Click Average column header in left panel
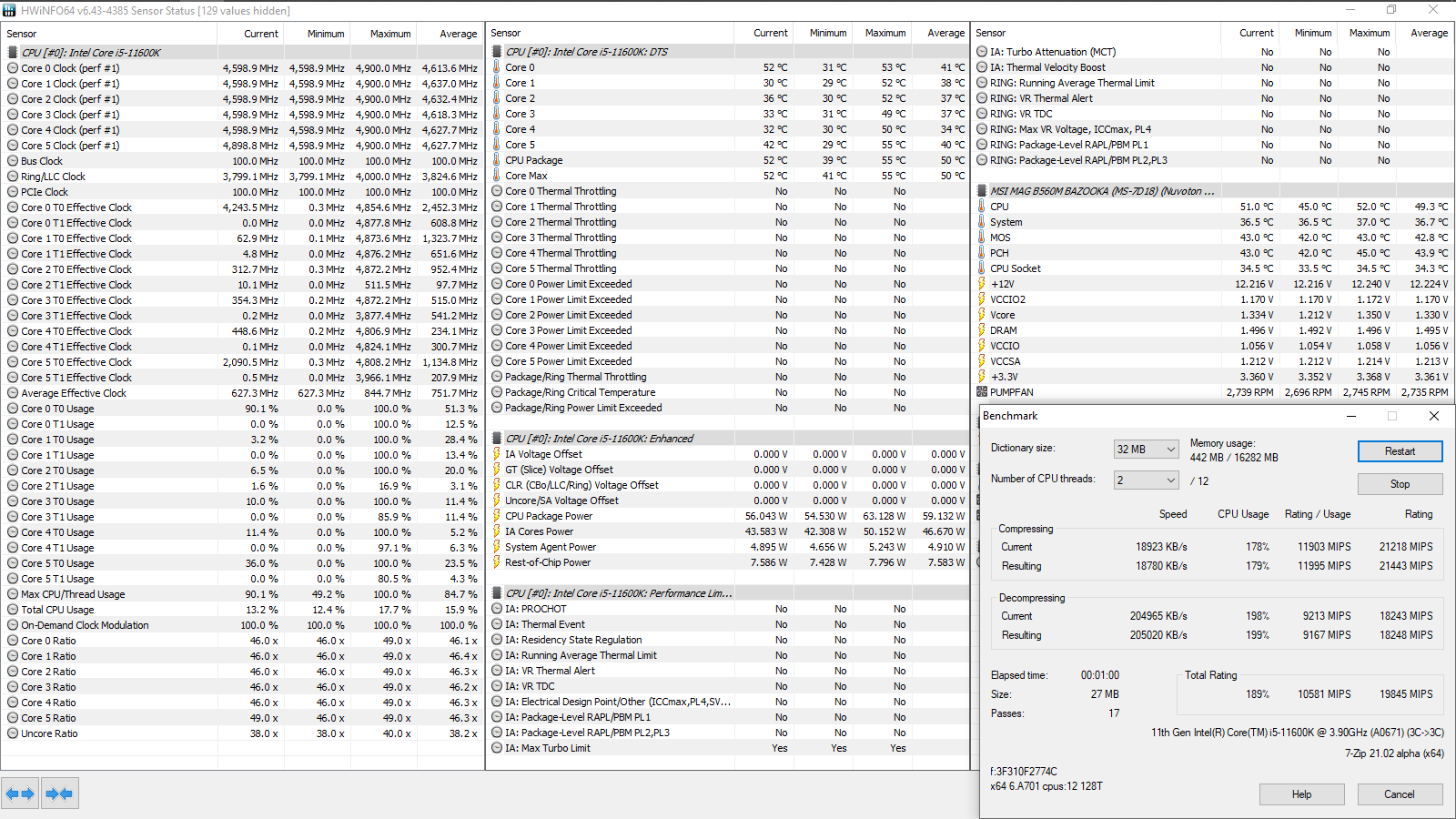Image resolution: width=1456 pixels, height=819 pixels. pyautogui.click(x=450, y=34)
